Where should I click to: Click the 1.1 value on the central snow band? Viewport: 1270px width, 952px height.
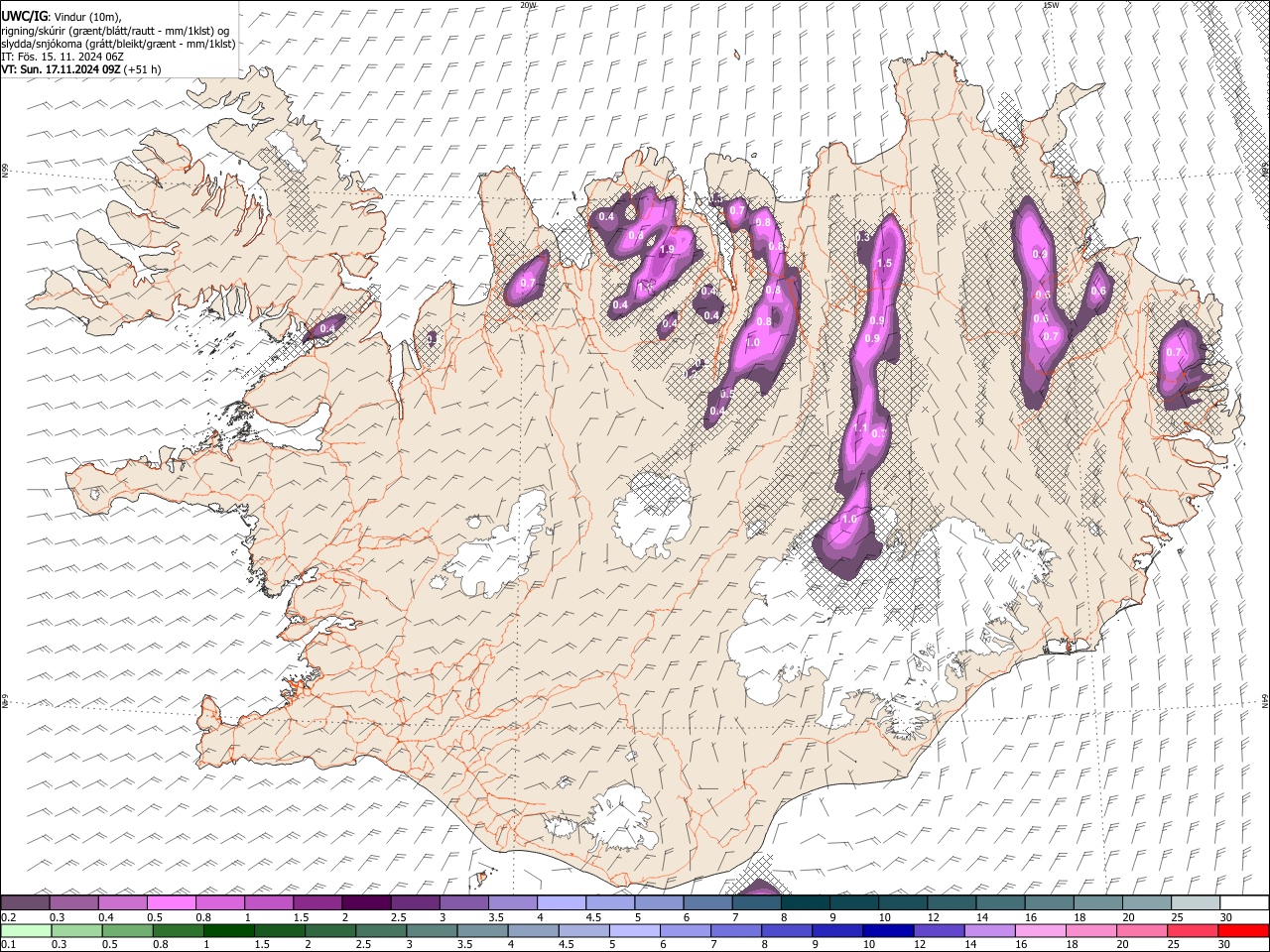coord(860,426)
